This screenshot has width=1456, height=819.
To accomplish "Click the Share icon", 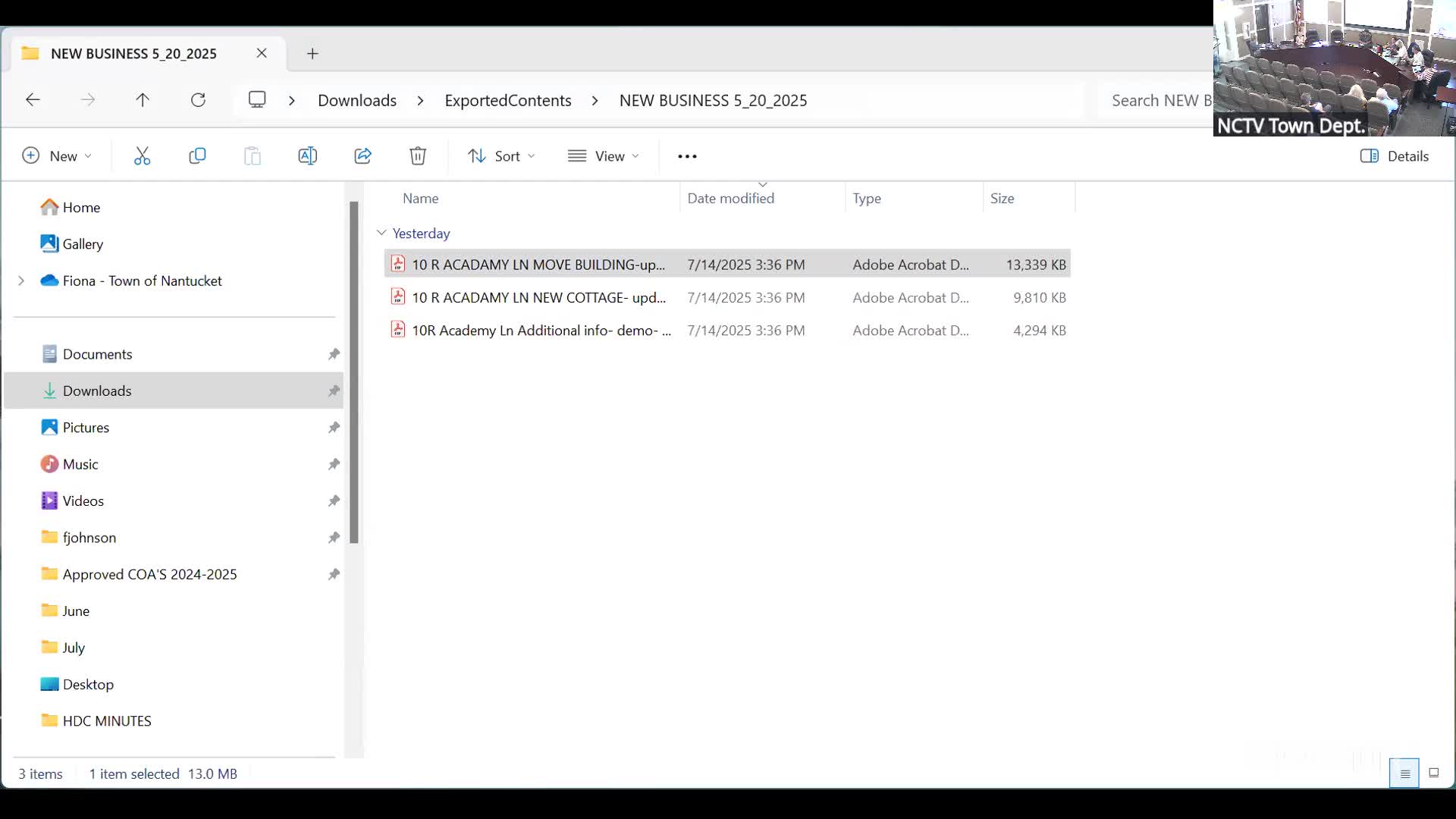I will (x=362, y=156).
